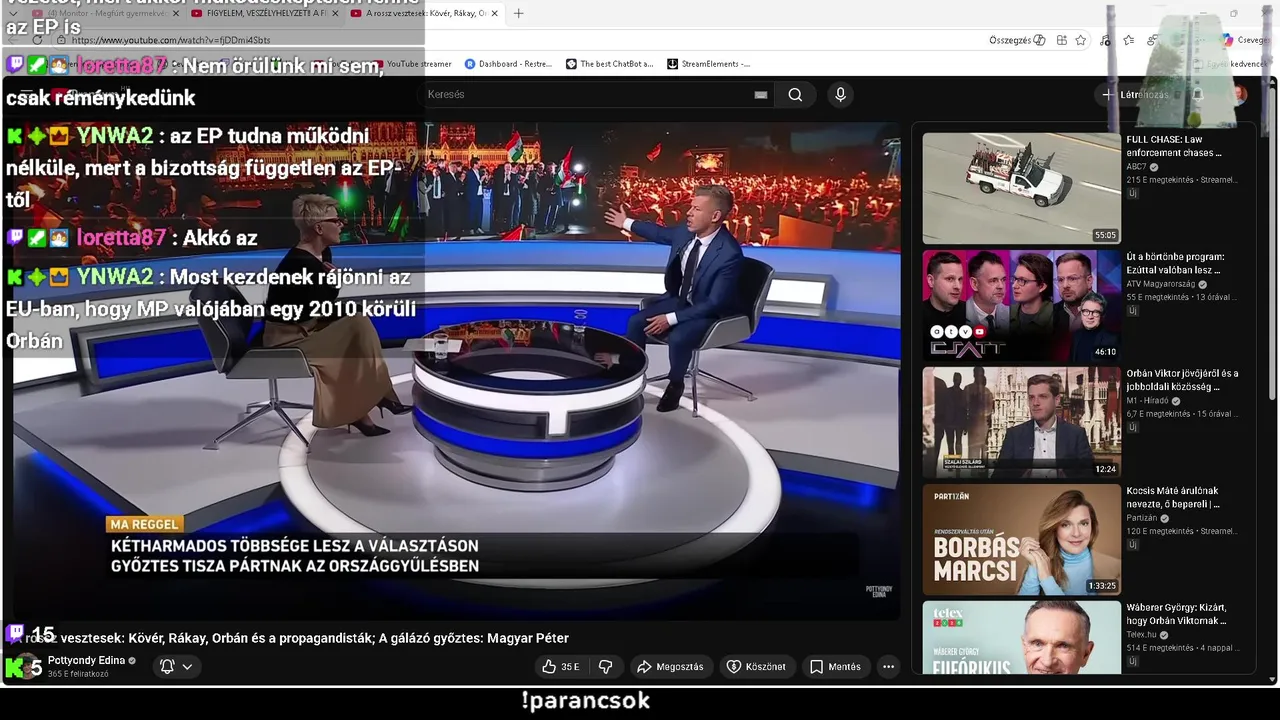Open 'Kocsis Máté árulónak nevezte' video title
The height and width of the screenshot is (720, 1280).
coord(1173,497)
